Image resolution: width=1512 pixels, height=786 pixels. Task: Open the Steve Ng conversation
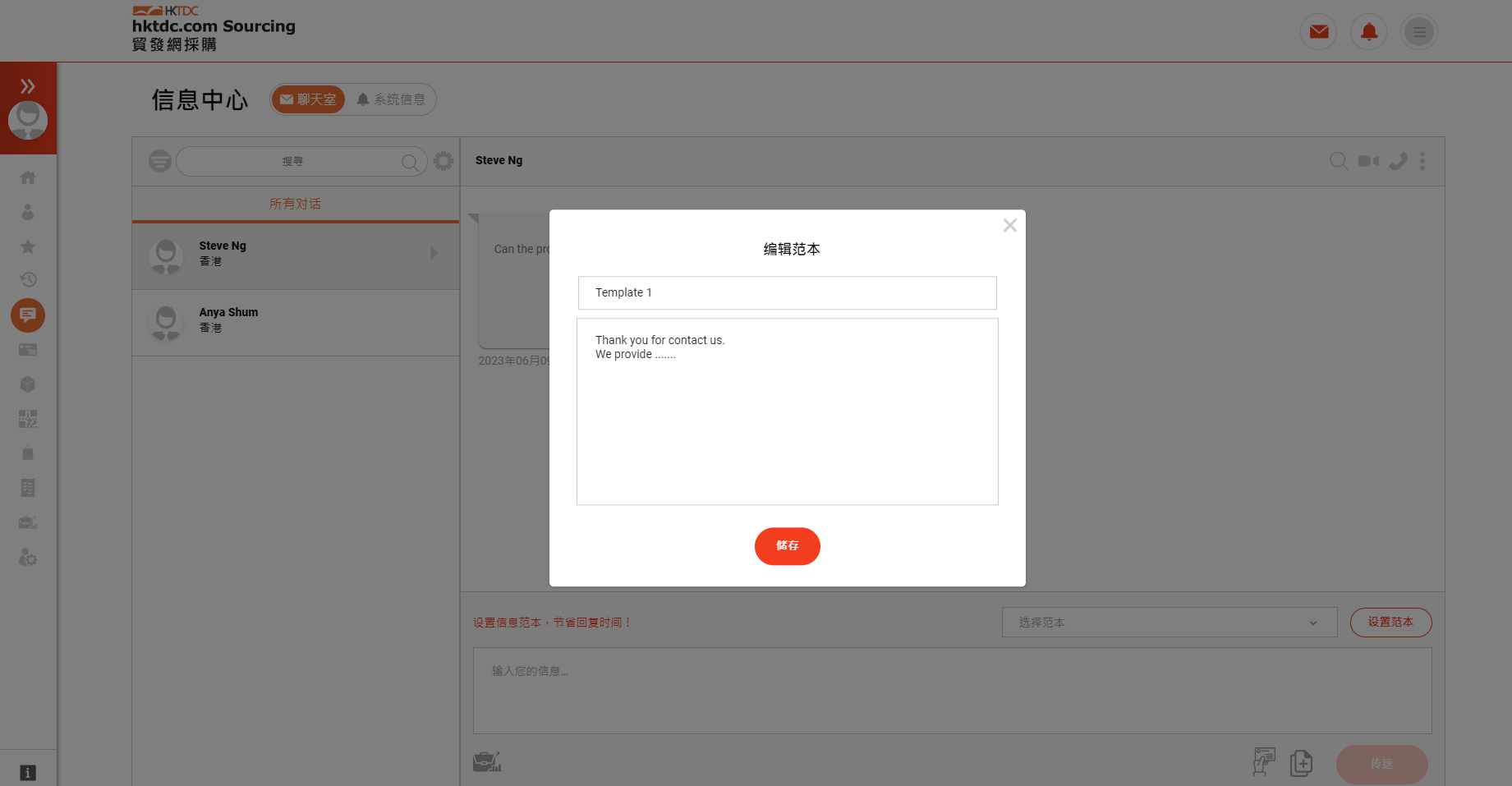click(x=296, y=255)
